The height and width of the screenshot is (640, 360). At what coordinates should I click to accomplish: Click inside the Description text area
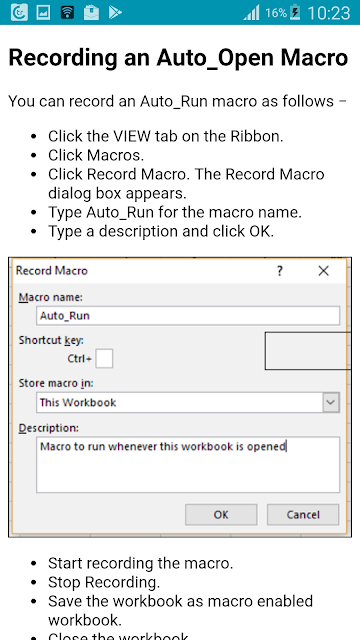[x=188, y=464]
